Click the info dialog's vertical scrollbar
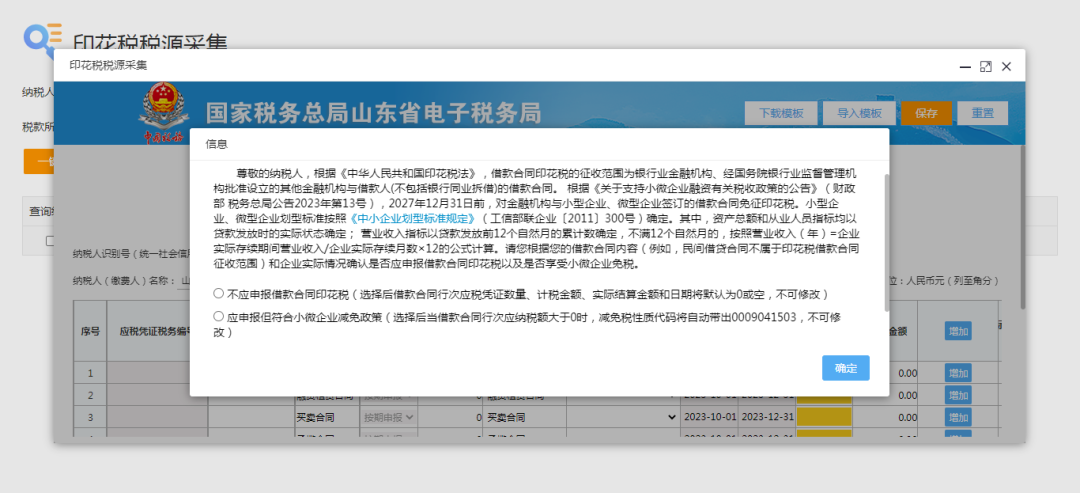This screenshot has height=493, width=1080. click(886, 241)
